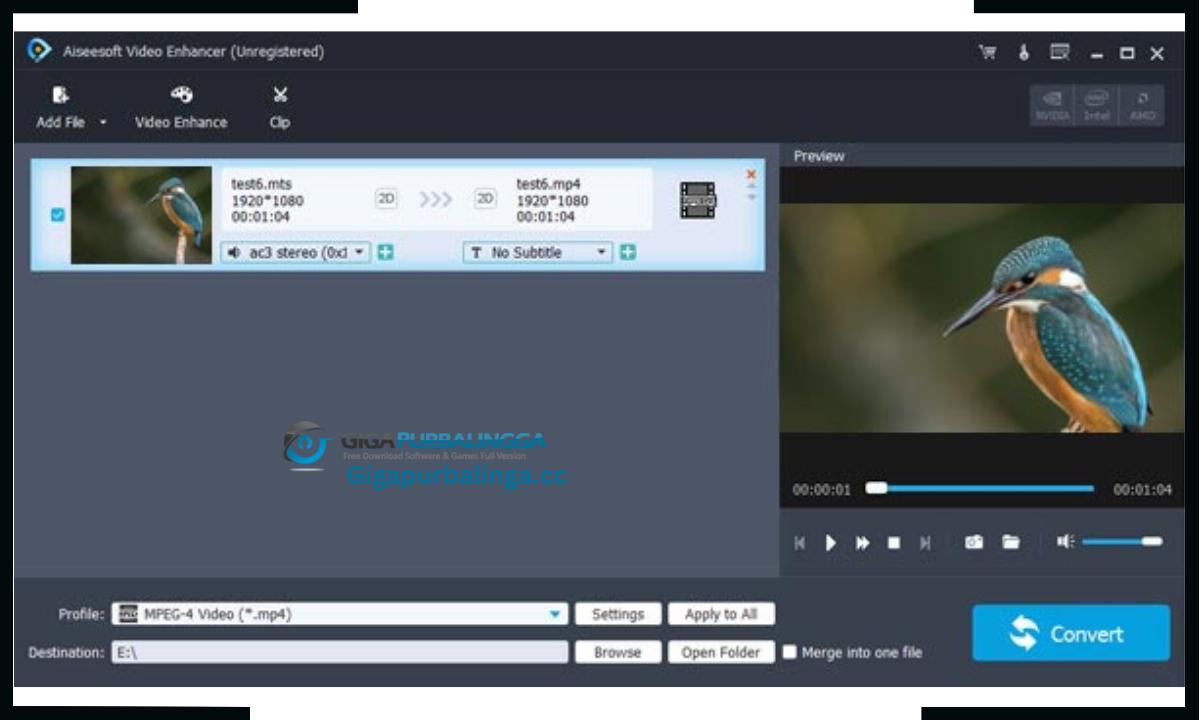Remove test6.mts with the X icon
1200x720 pixels.
pyautogui.click(x=751, y=174)
